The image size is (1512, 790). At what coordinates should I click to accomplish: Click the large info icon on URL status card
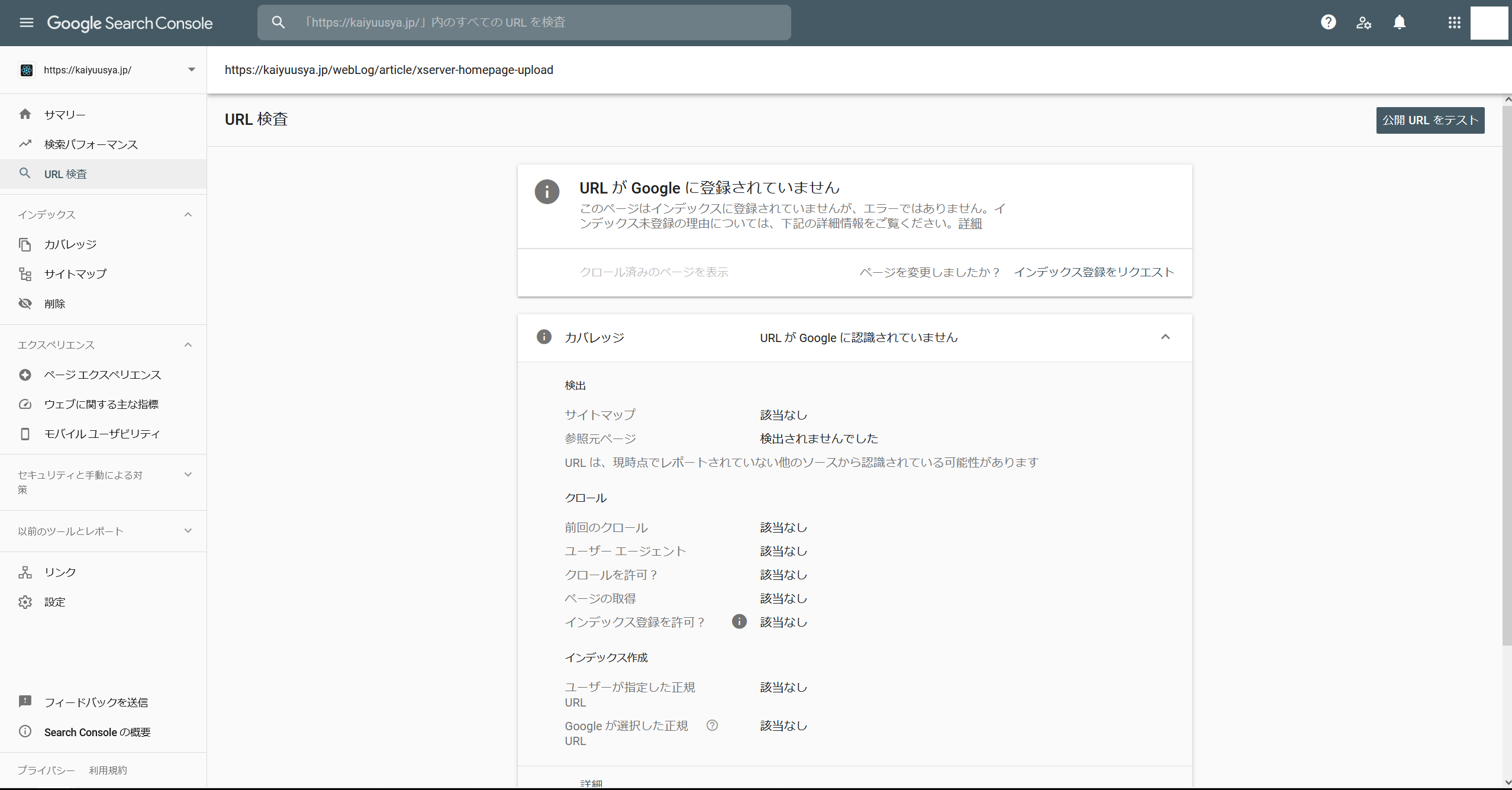(x=547, y=192)
